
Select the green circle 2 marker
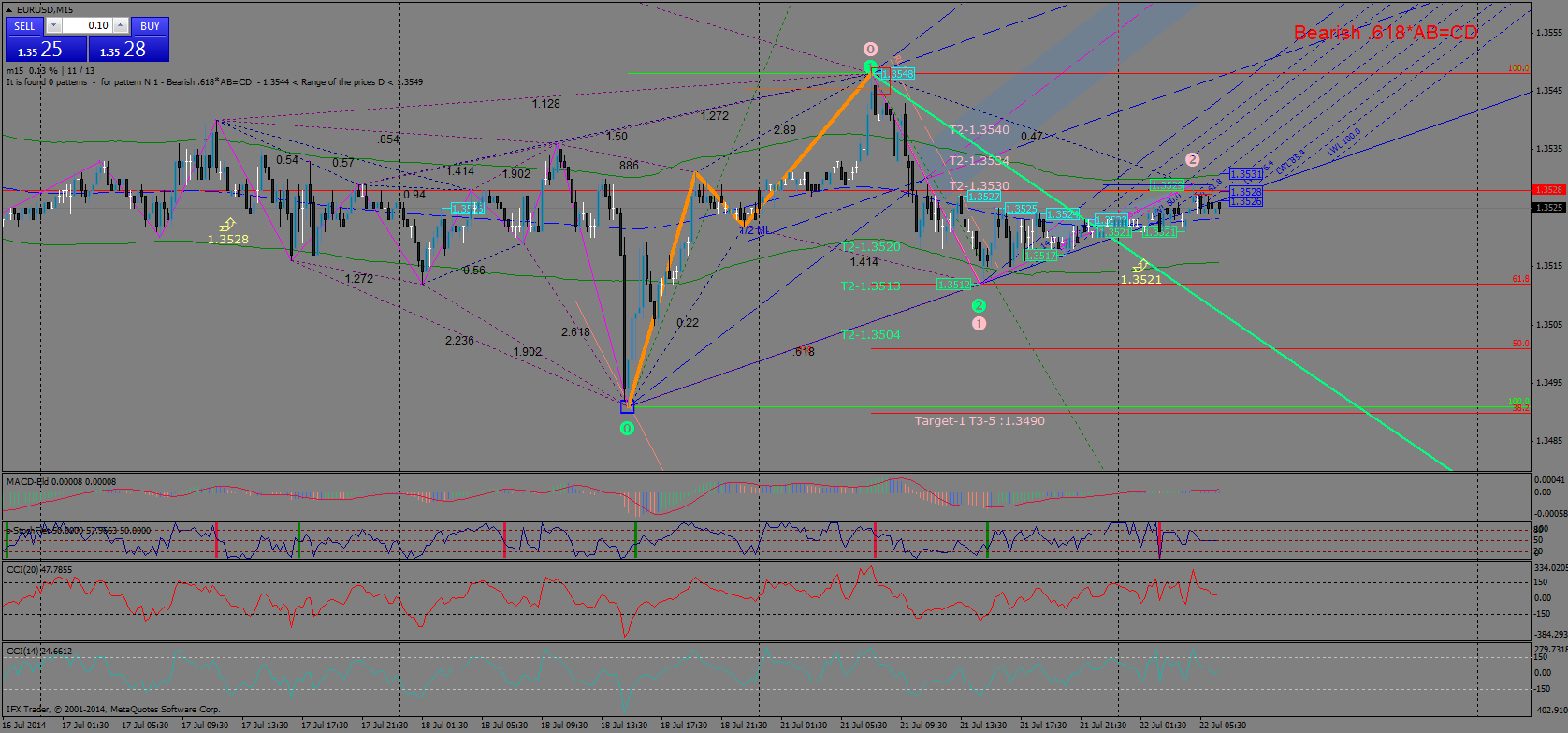(x=979, y=305)
